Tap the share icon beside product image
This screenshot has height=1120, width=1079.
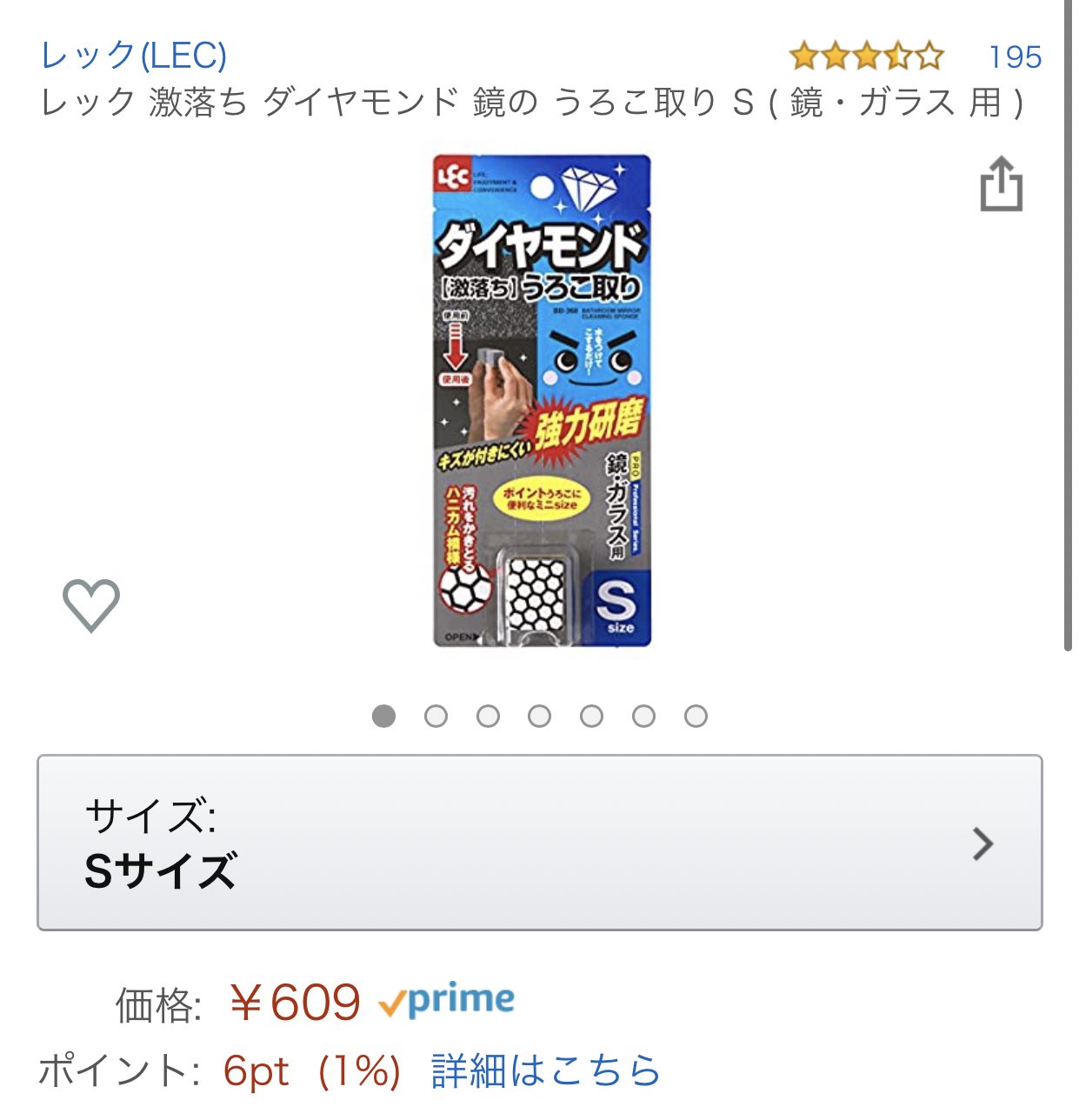click(x=1001, y=183)
